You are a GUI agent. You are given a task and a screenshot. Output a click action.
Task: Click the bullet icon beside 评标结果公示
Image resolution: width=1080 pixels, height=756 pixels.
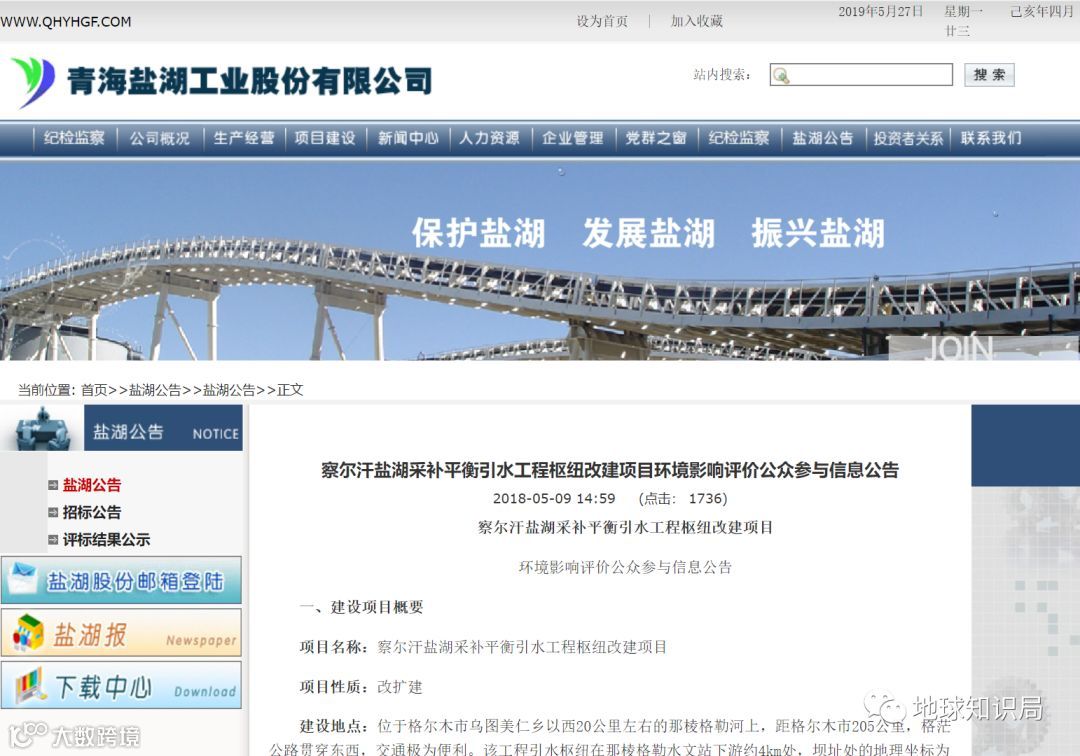tap(53, 540)
